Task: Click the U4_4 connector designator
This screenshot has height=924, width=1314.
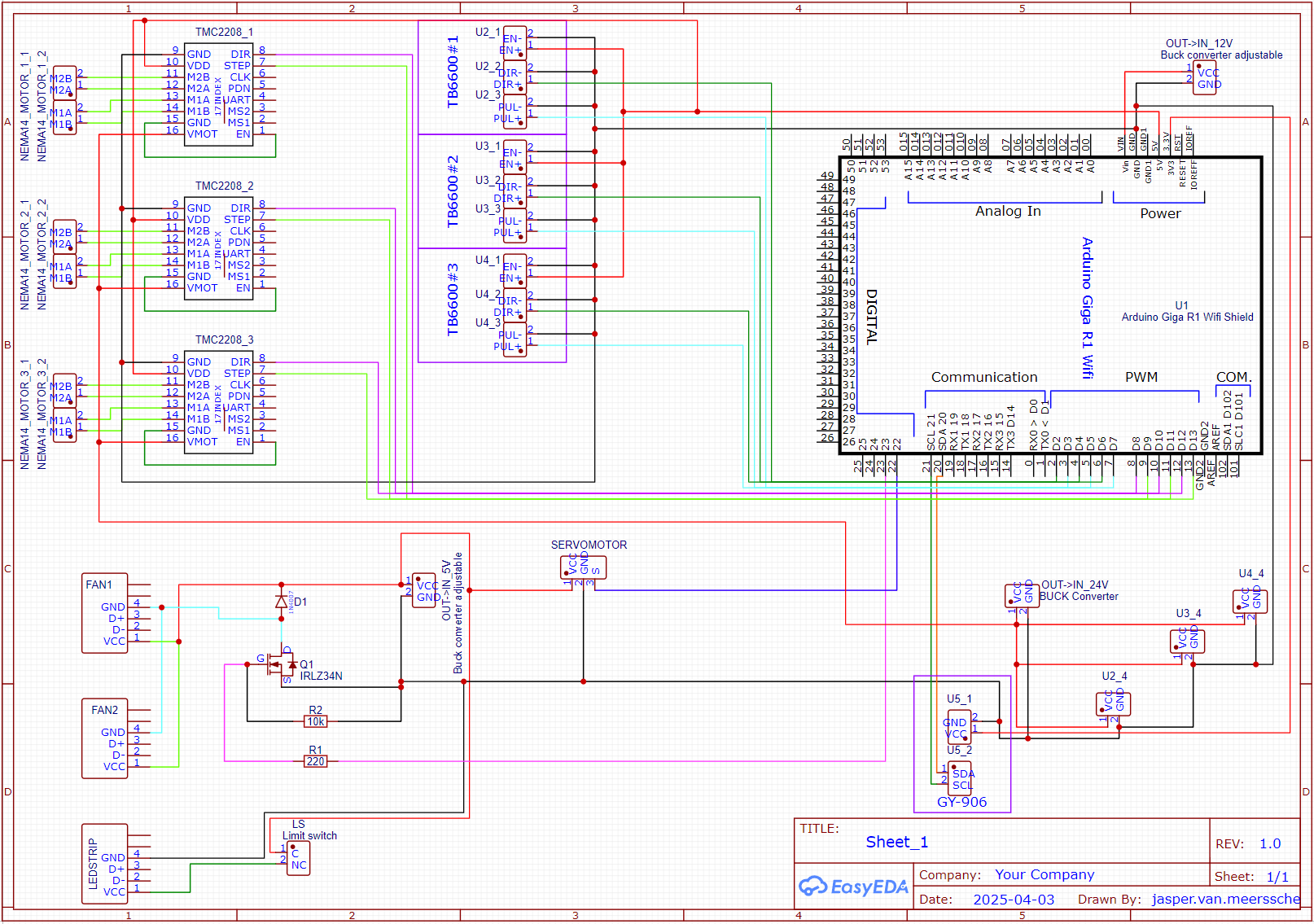Action: [x=1251, y=573]
